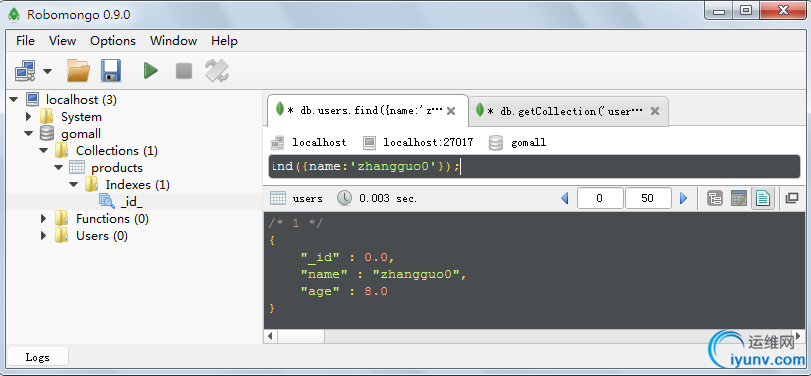This screenshot has width=811, height=376.
Task: Run the query with the green play button
Action: [x=151, y=71]
